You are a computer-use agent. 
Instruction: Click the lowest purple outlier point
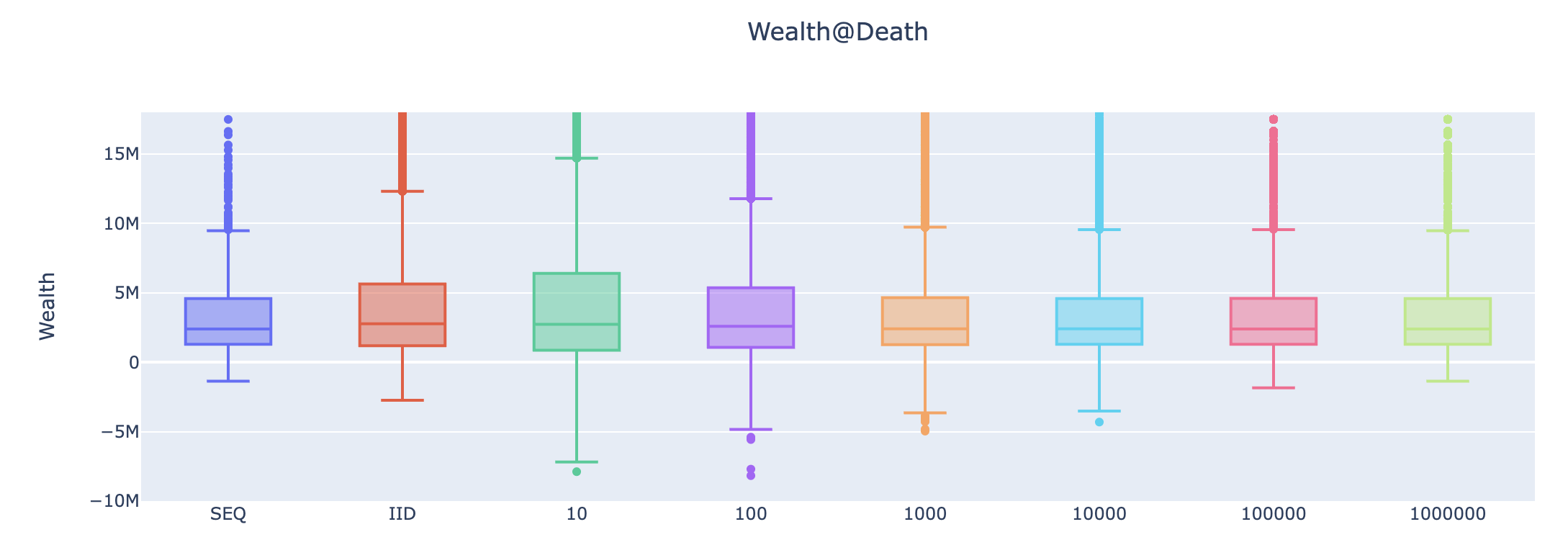pyautogui.click(x=751, y=476)
